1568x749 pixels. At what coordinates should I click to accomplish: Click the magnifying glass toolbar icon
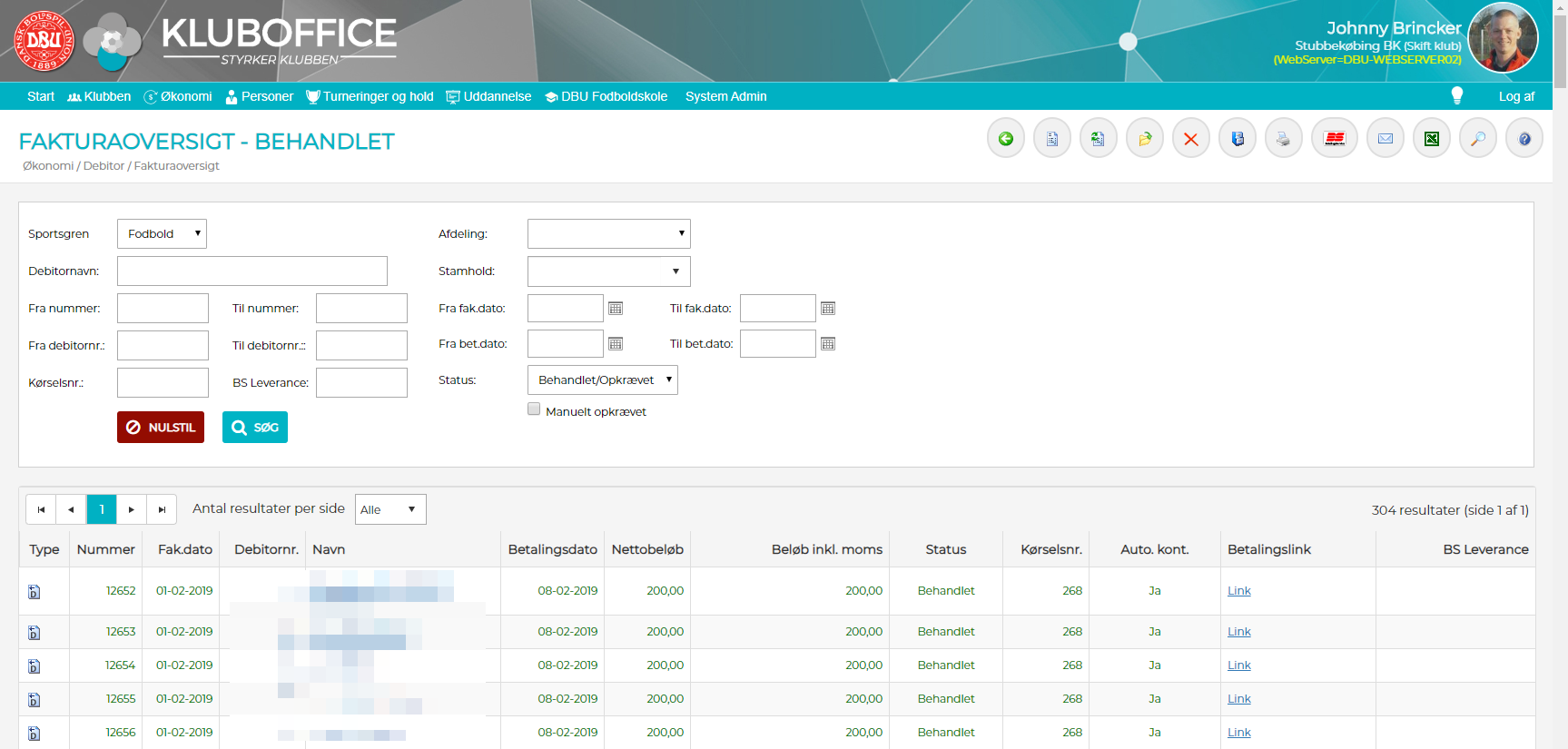(1477, 139)
